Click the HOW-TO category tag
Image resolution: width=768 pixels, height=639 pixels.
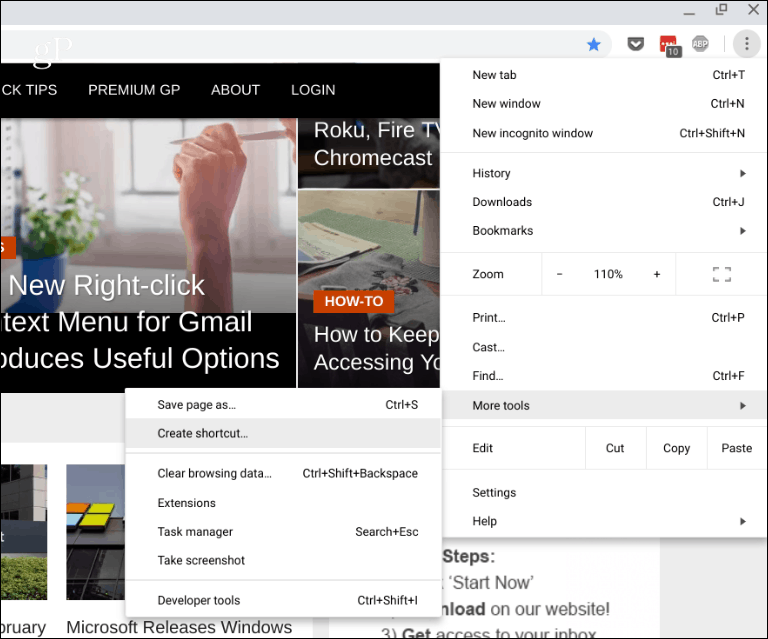354,301
